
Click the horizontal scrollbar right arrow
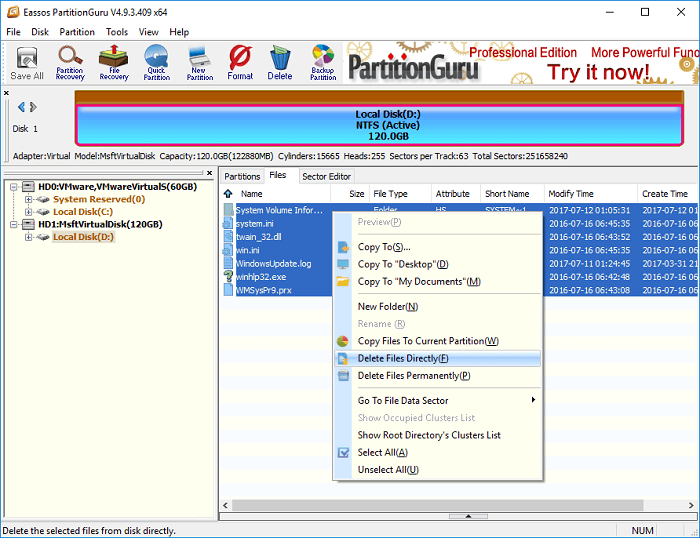coord(691,505)
